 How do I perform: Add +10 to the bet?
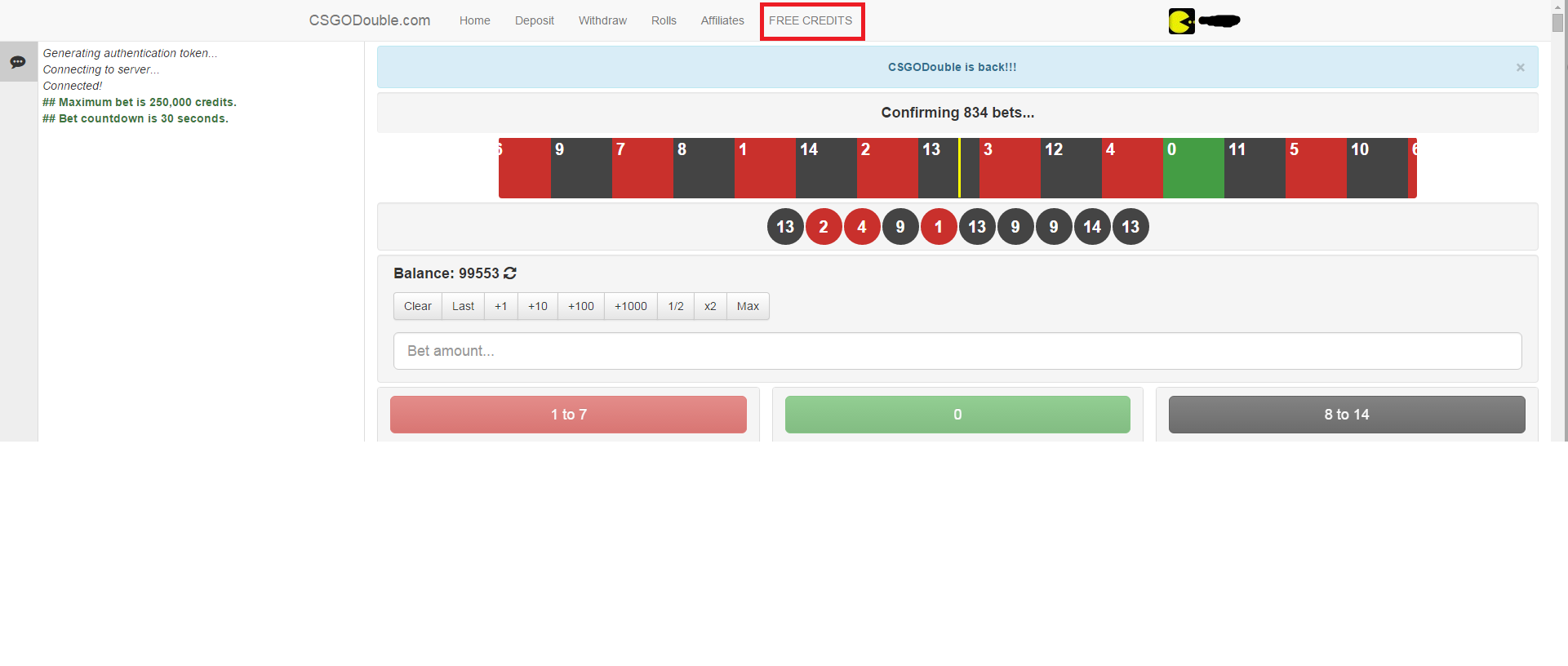pos(538,306)
